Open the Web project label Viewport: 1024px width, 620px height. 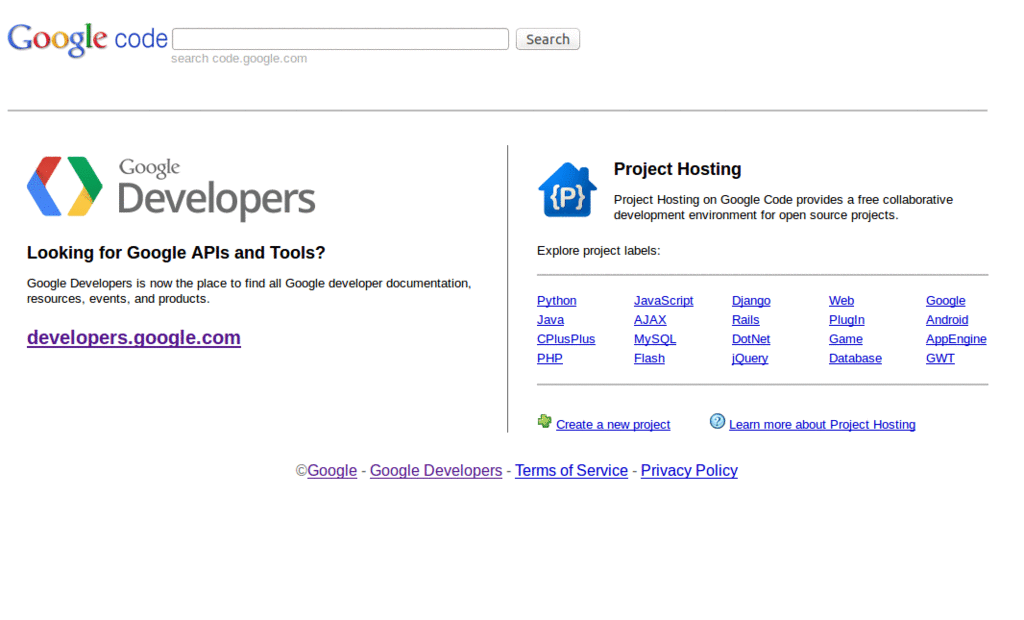point(841,301)
